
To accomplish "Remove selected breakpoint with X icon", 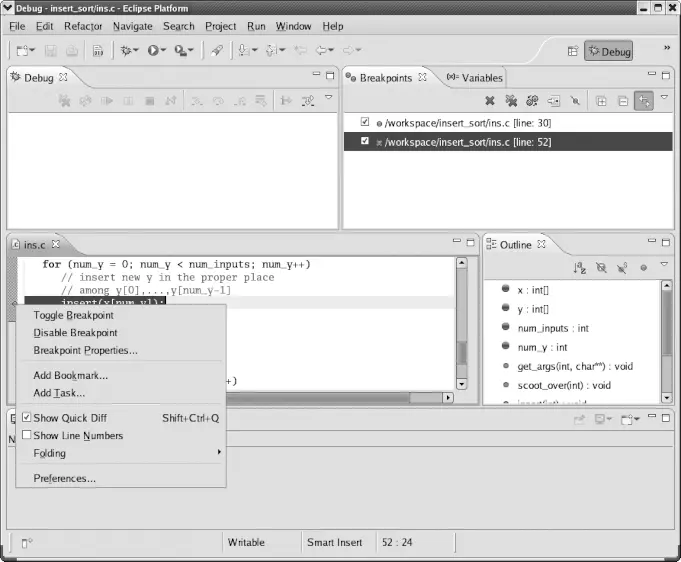I will (x=490, y=100).
